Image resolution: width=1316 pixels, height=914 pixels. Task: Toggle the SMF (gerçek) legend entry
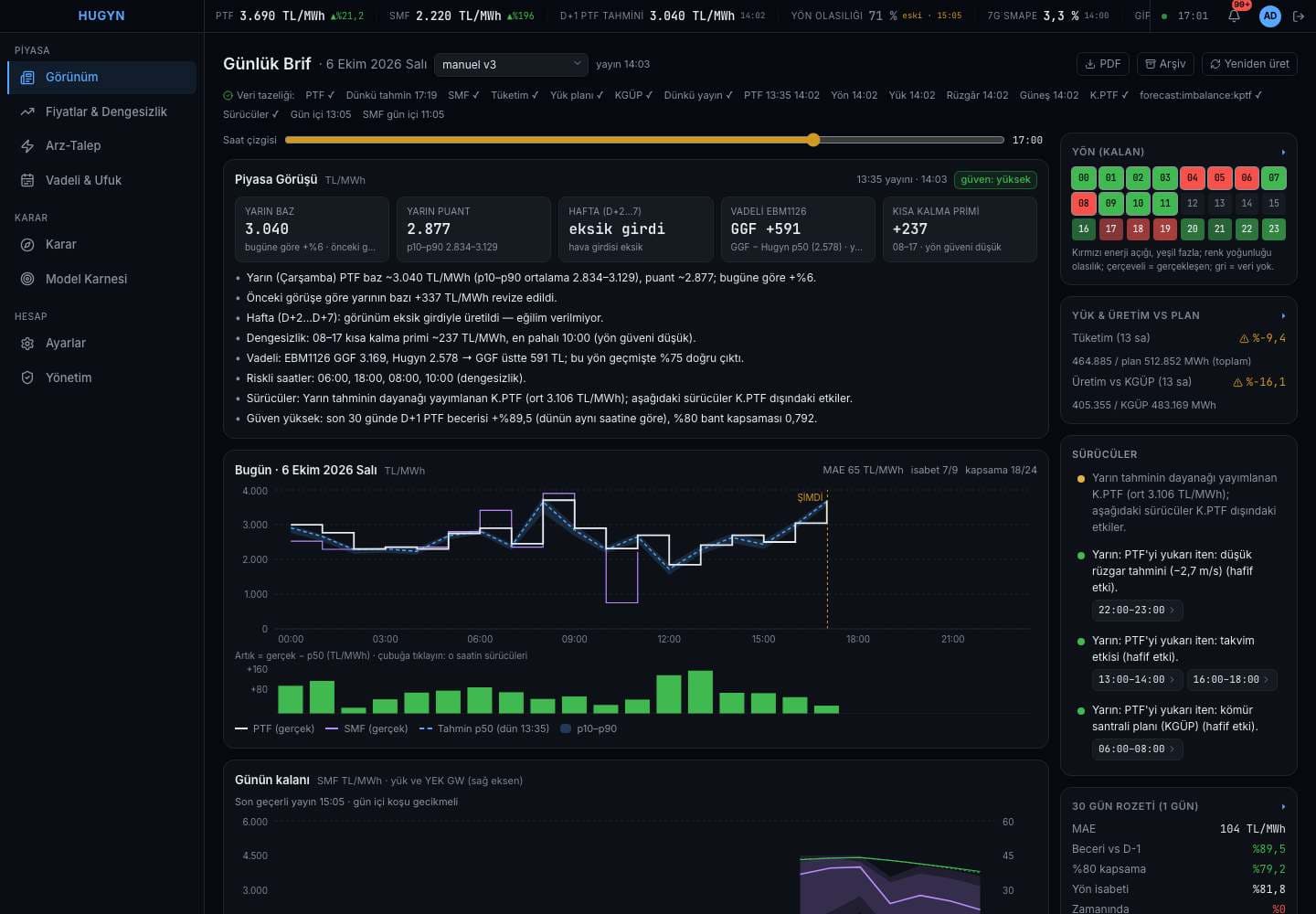tap(366, 728)
